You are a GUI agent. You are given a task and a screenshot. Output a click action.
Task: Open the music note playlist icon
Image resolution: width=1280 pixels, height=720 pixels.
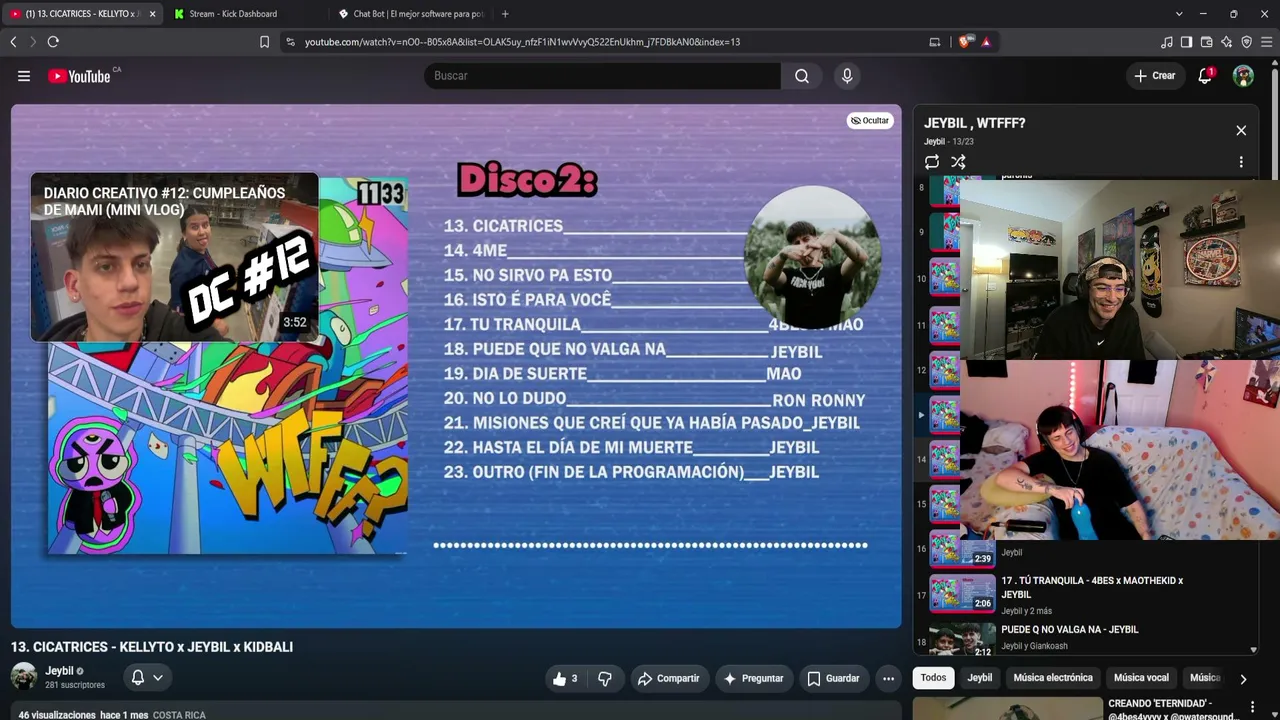(x=1166, y=42)
